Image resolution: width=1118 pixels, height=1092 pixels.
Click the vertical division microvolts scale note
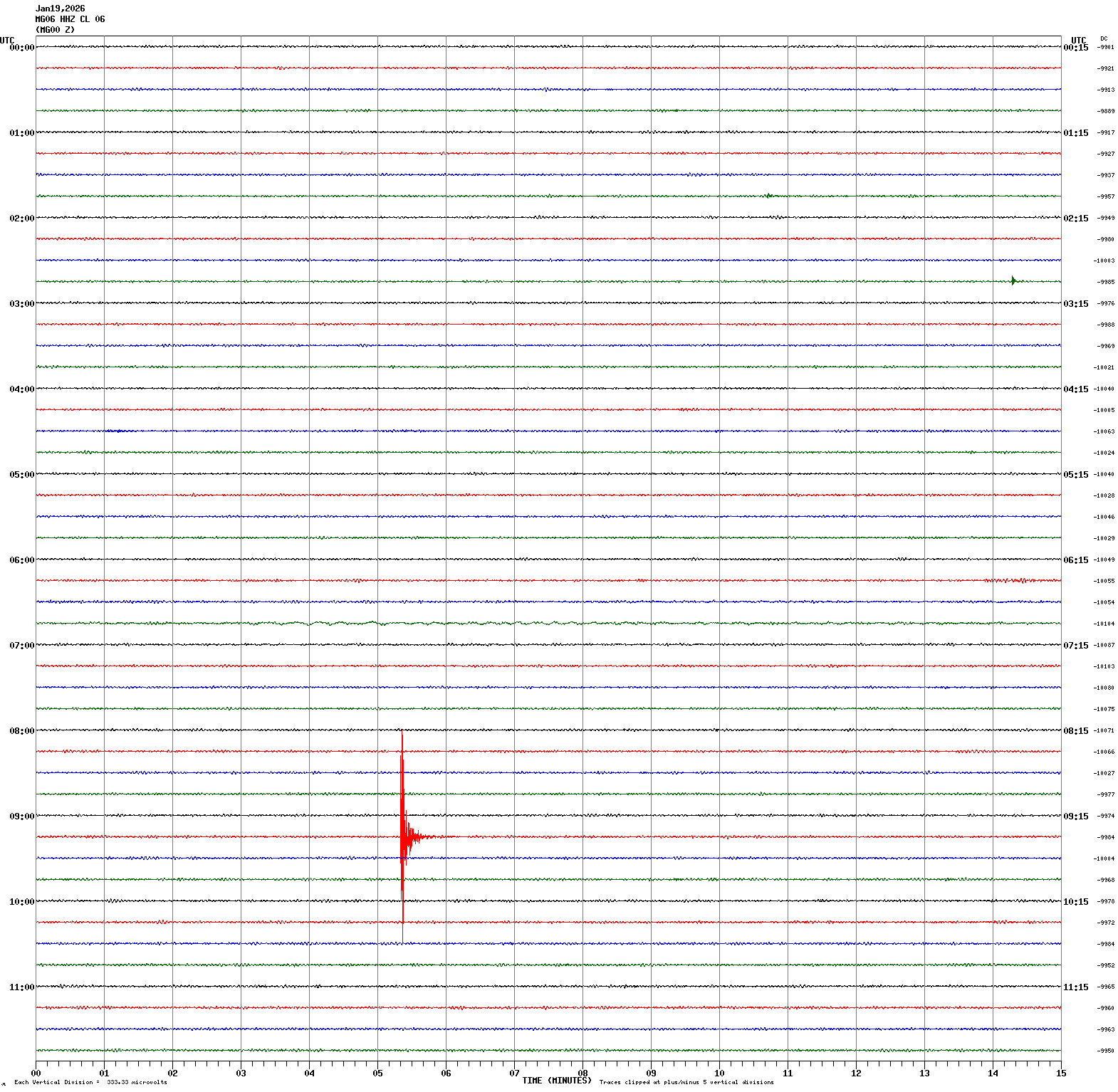click(x=90, y=1082)
